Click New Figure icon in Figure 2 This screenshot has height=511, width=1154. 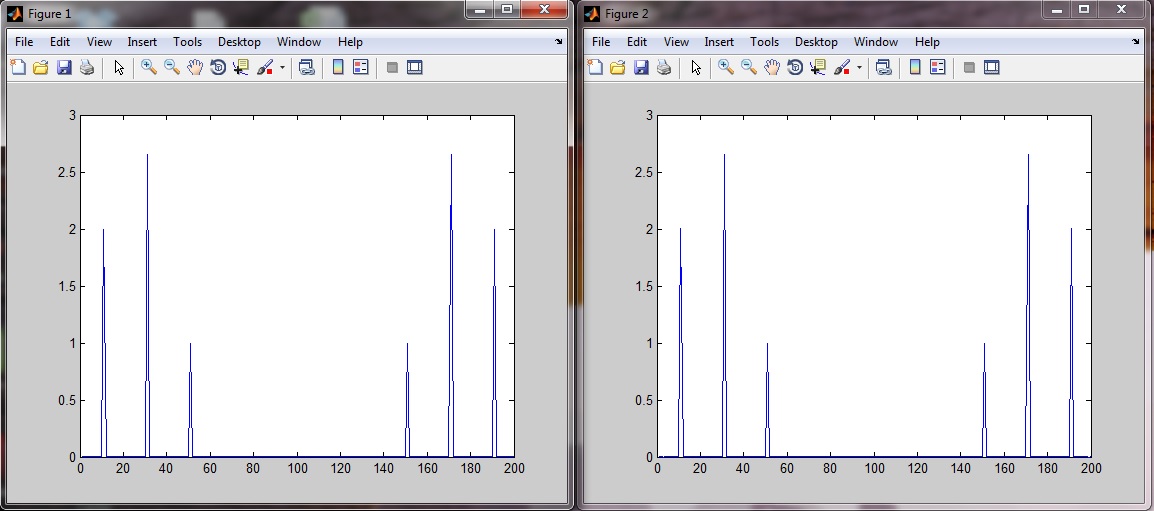click(x=594, y=68)
